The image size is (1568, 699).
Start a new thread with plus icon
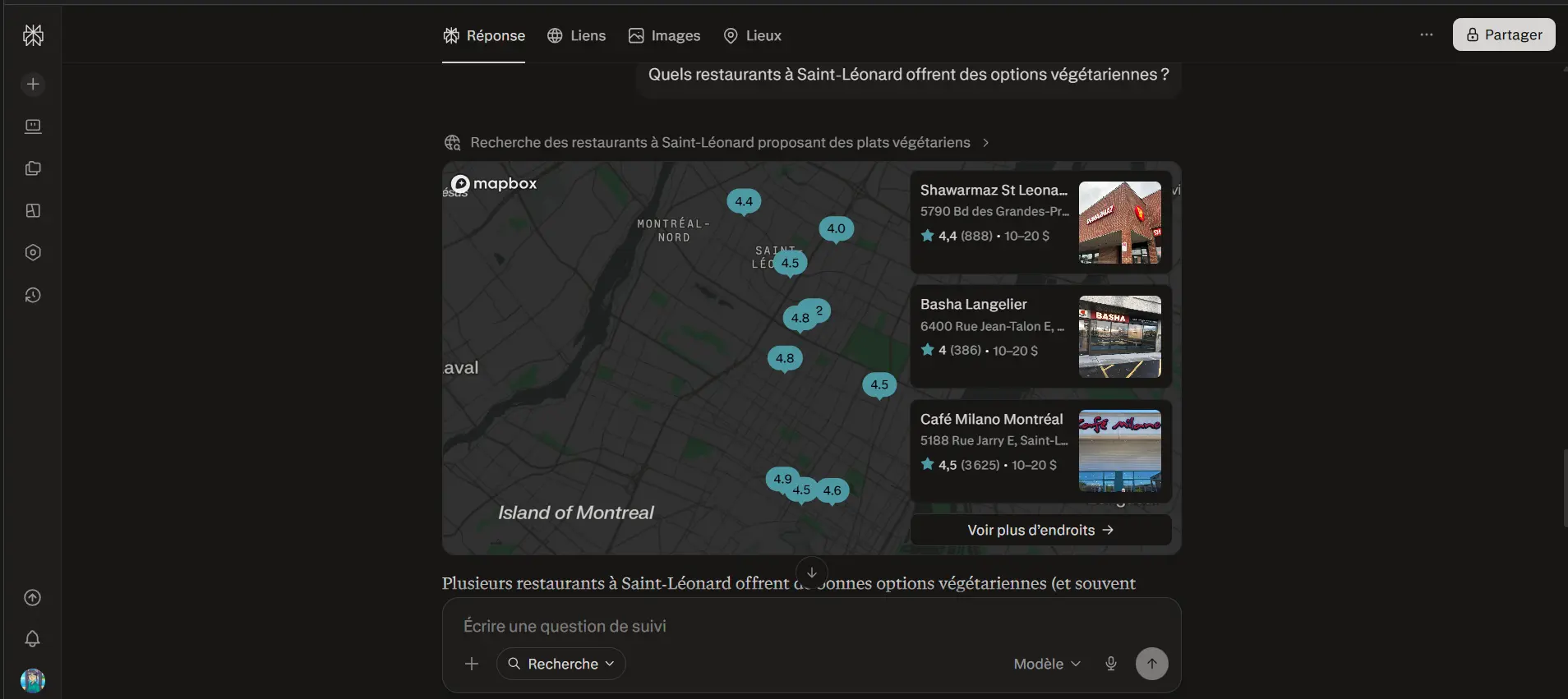tap(33, 84)
